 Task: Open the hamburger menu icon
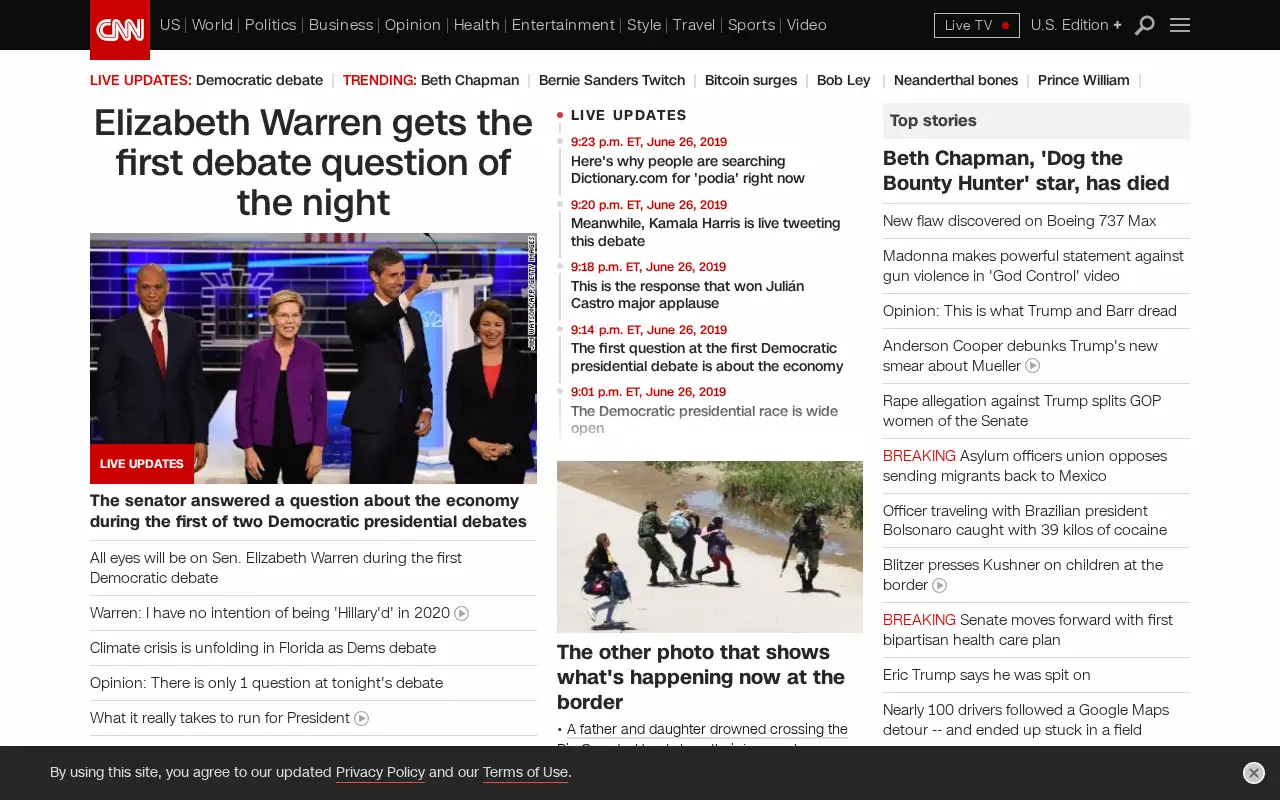[1180, 25]
